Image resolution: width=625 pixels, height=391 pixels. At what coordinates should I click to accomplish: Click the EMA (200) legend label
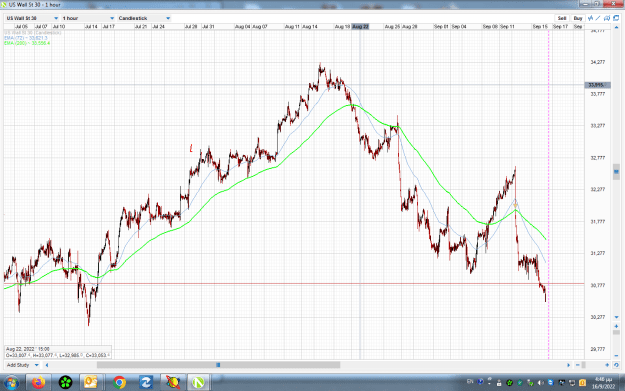27,43
